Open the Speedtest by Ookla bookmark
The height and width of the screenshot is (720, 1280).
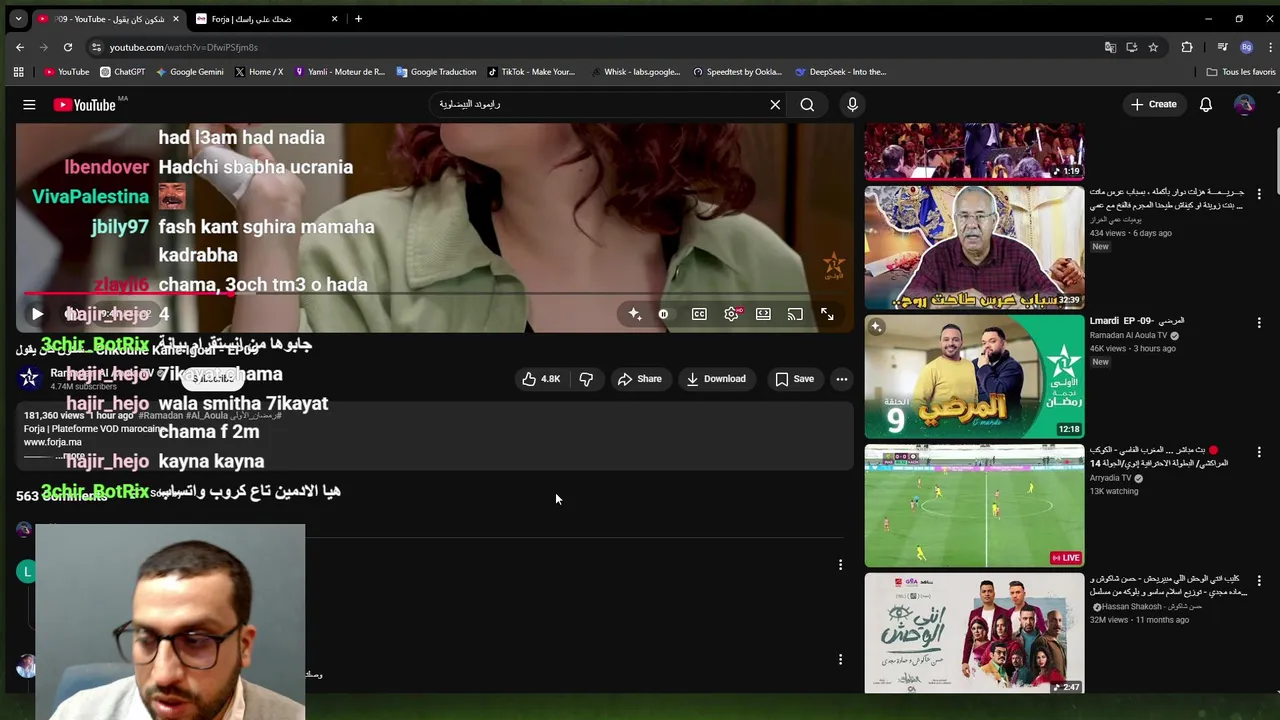[737, 72]
